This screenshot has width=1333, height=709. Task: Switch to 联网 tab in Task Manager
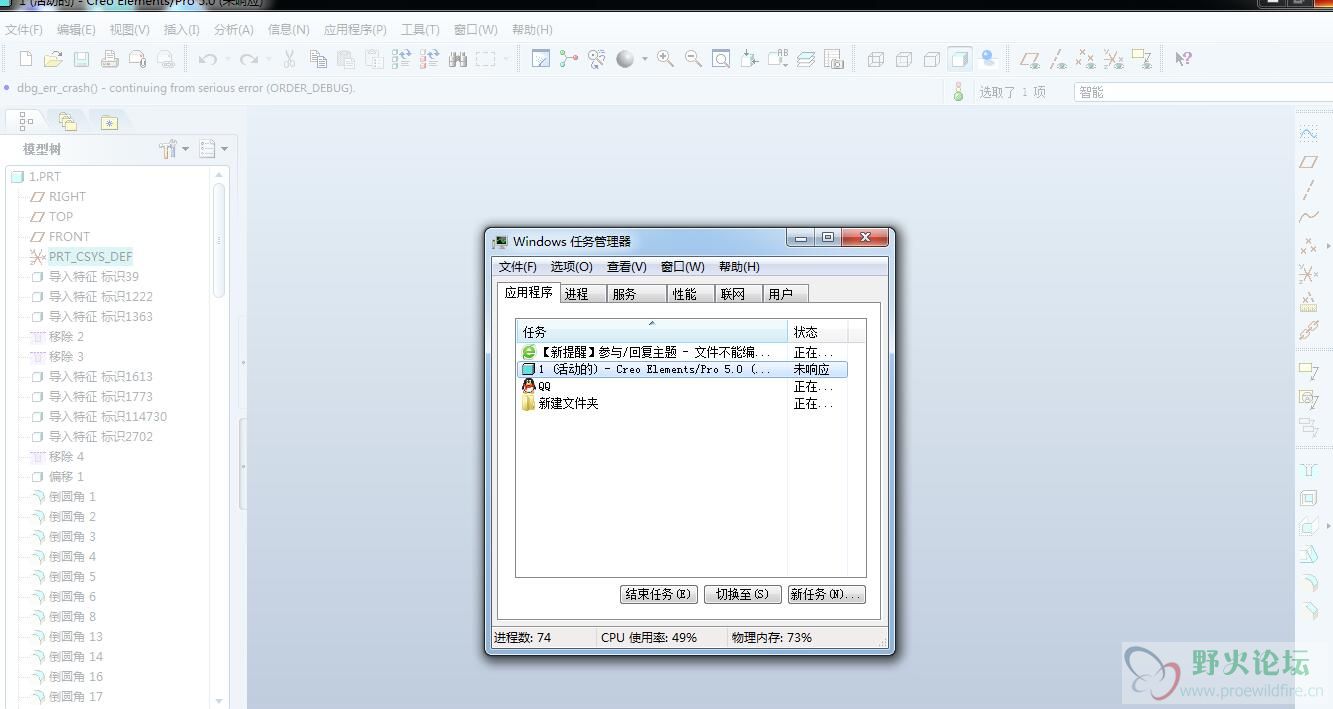tap(738, 294)
